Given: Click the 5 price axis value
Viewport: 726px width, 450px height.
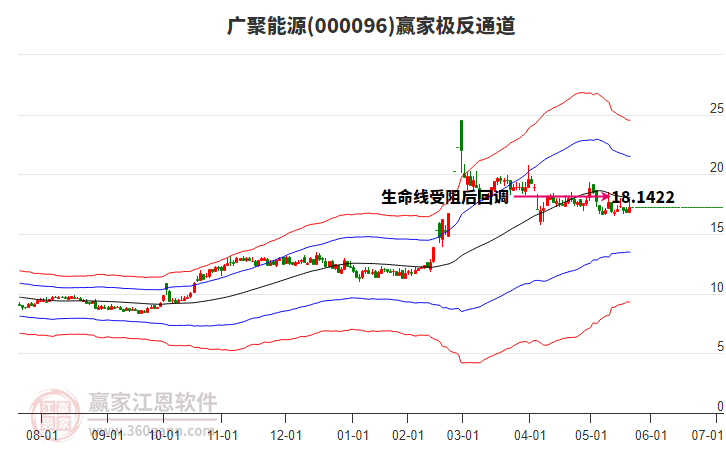Looking at the screenshot, I should tap(720, 347).
